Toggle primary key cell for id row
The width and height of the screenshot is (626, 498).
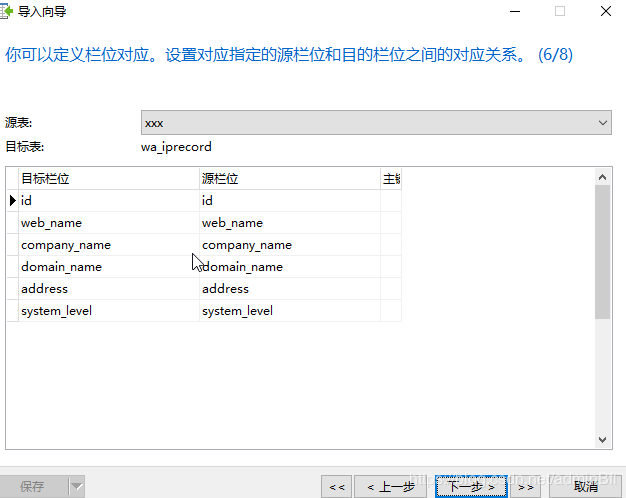pyautogui.click(x=391, y=200)
